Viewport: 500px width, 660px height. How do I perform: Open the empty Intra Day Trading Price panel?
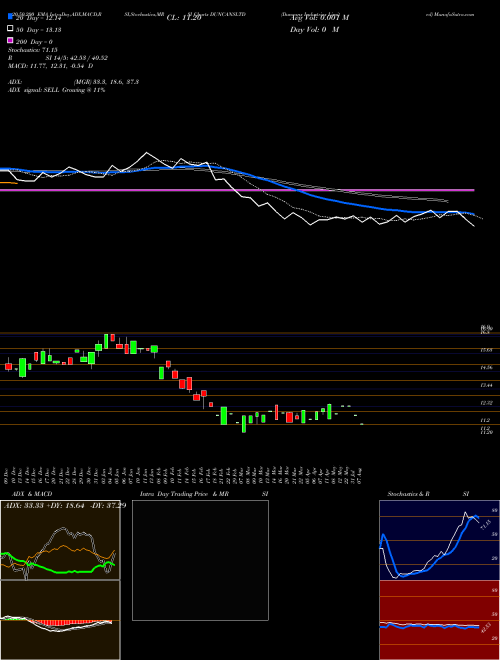point(200,560)
